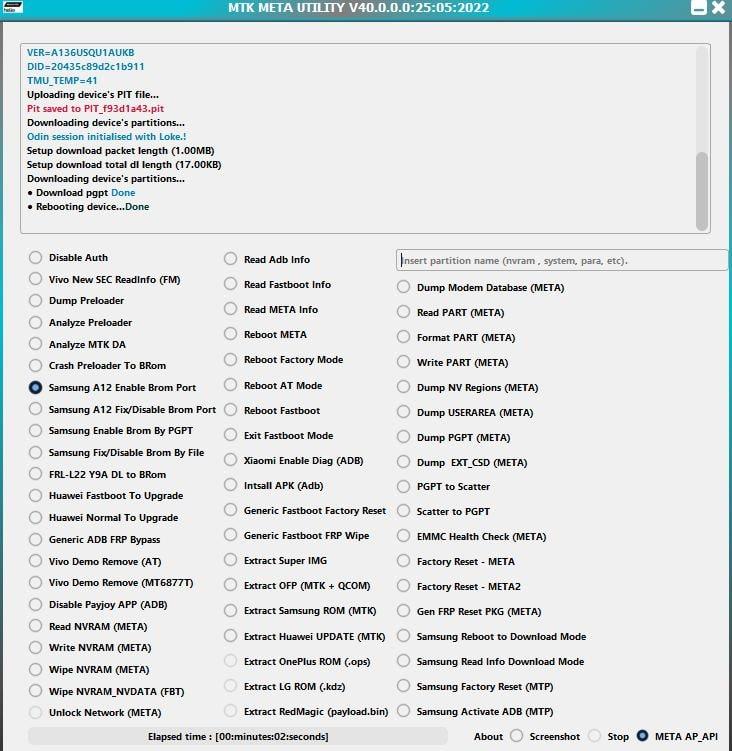Choose Dump NV Regions (META)
732x751 pixels.
(x=403, y=387)
